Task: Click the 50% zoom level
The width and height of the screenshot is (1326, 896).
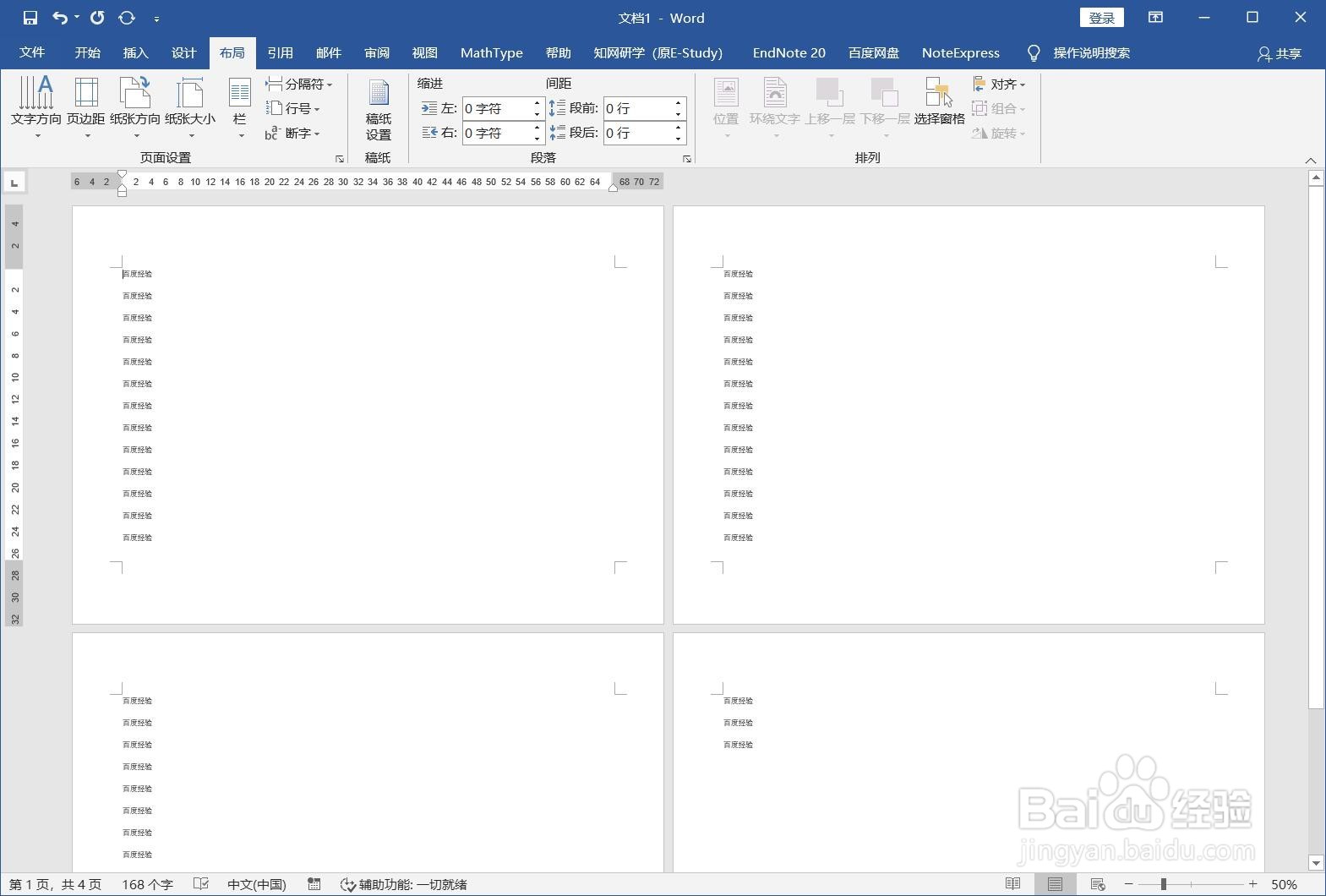Action: pyautogui.click(x=1284, y=884)
